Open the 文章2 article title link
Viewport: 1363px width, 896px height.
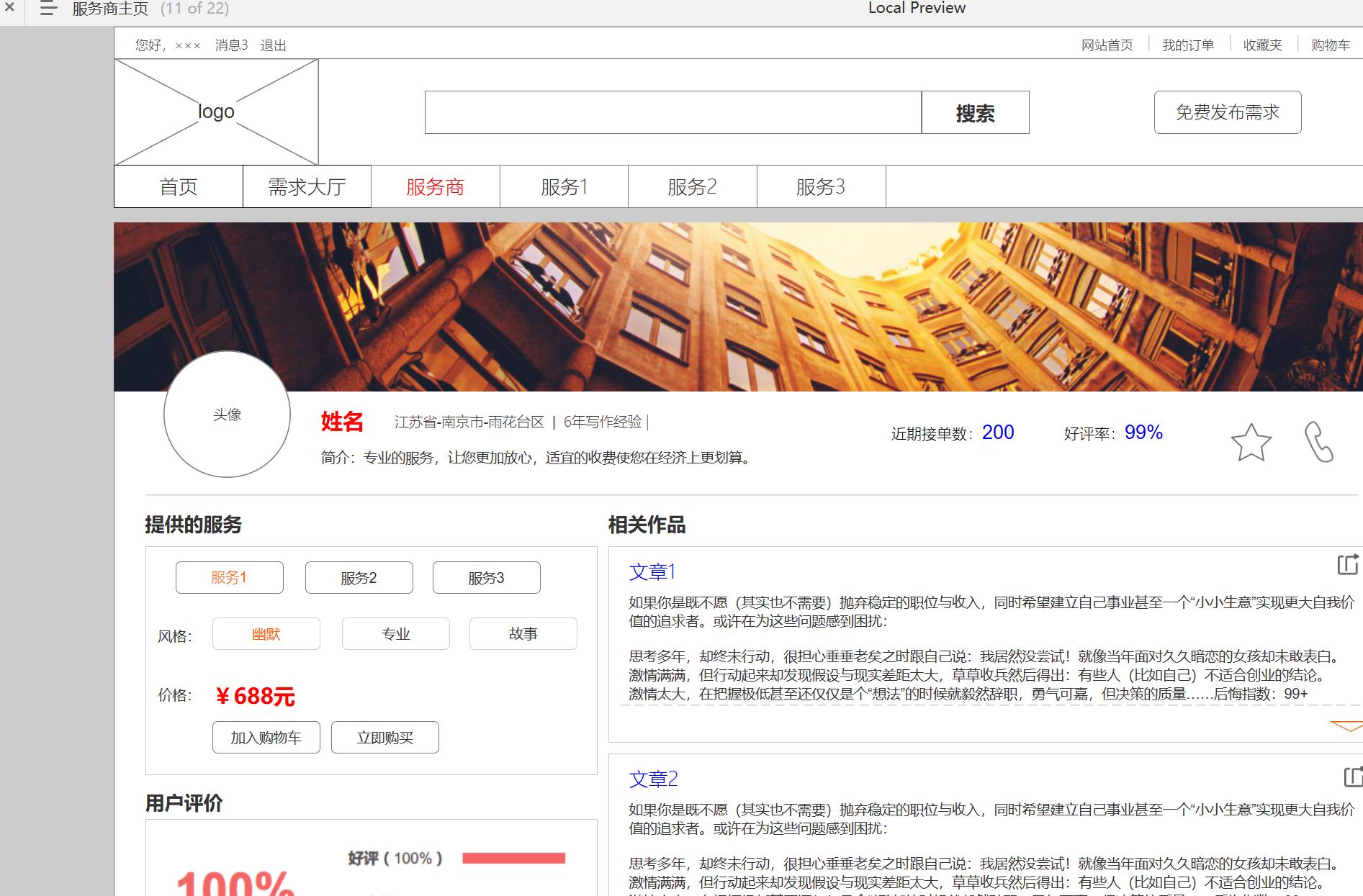tap(654, 779)
